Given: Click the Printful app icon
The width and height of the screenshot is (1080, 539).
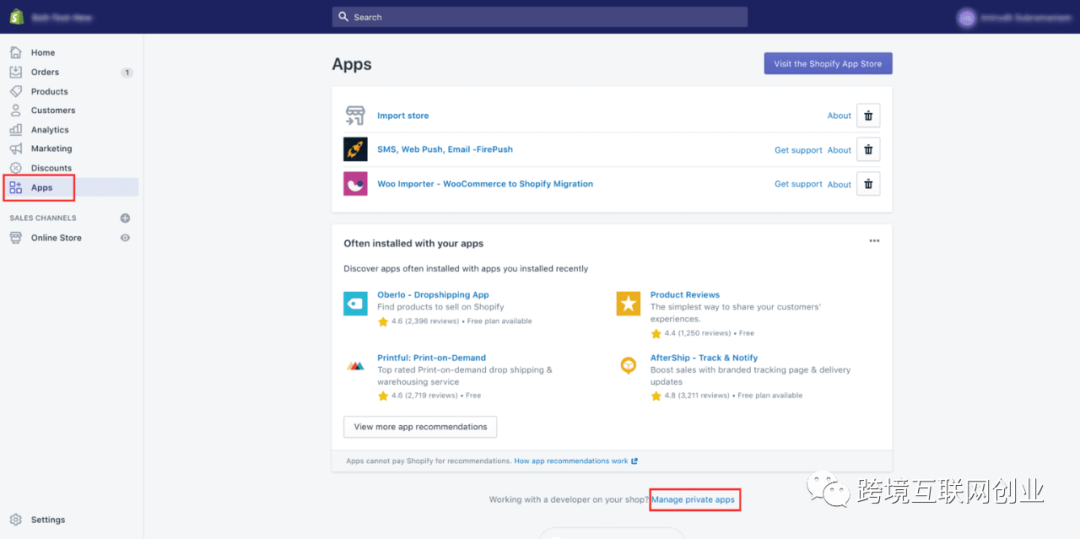Looking at the screenshot, I should tap(355, 366).
